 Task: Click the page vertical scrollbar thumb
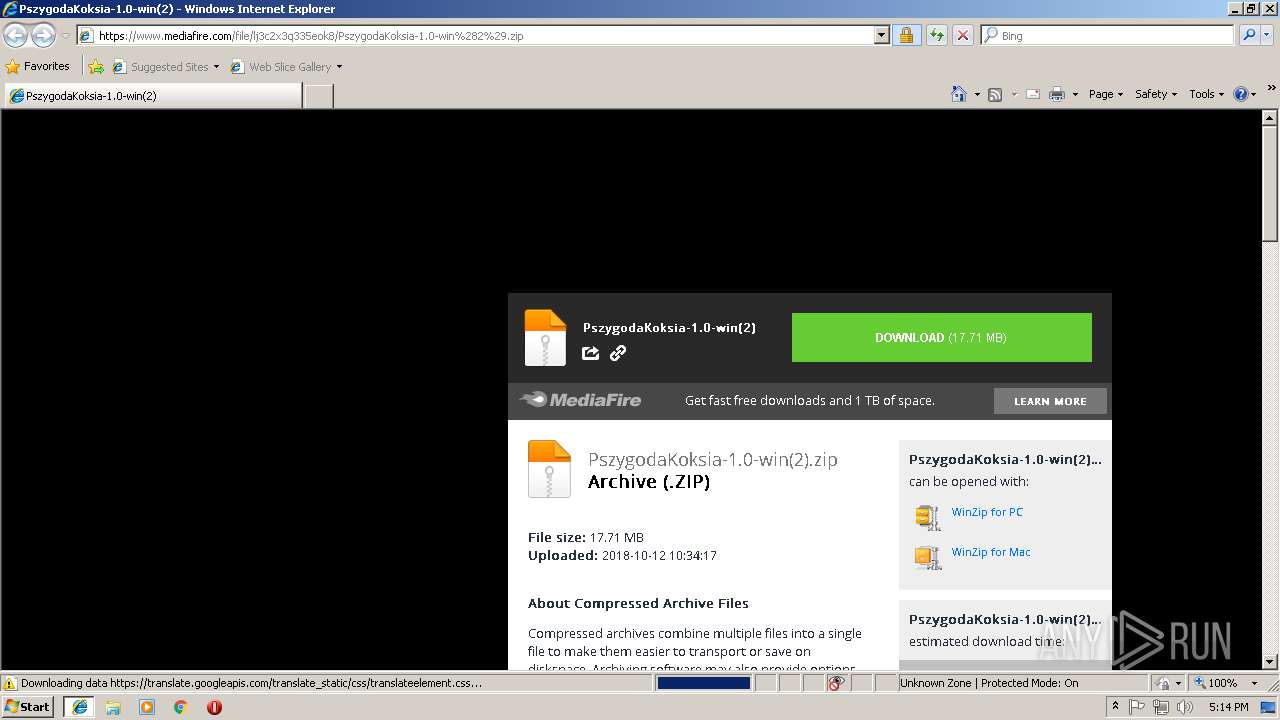[x=1270, y=184]
